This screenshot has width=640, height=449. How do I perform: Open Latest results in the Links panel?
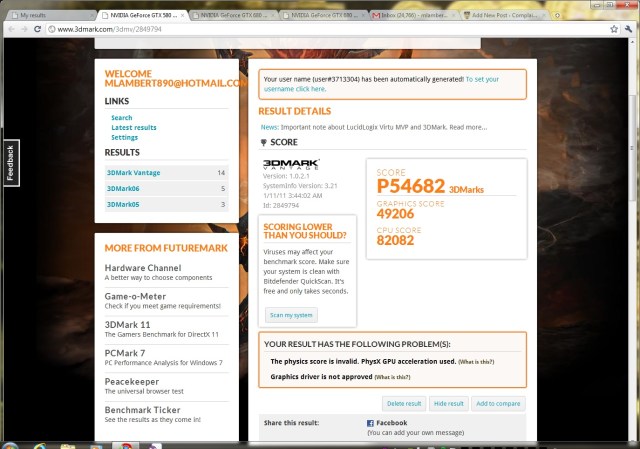(x=134, y=128)
